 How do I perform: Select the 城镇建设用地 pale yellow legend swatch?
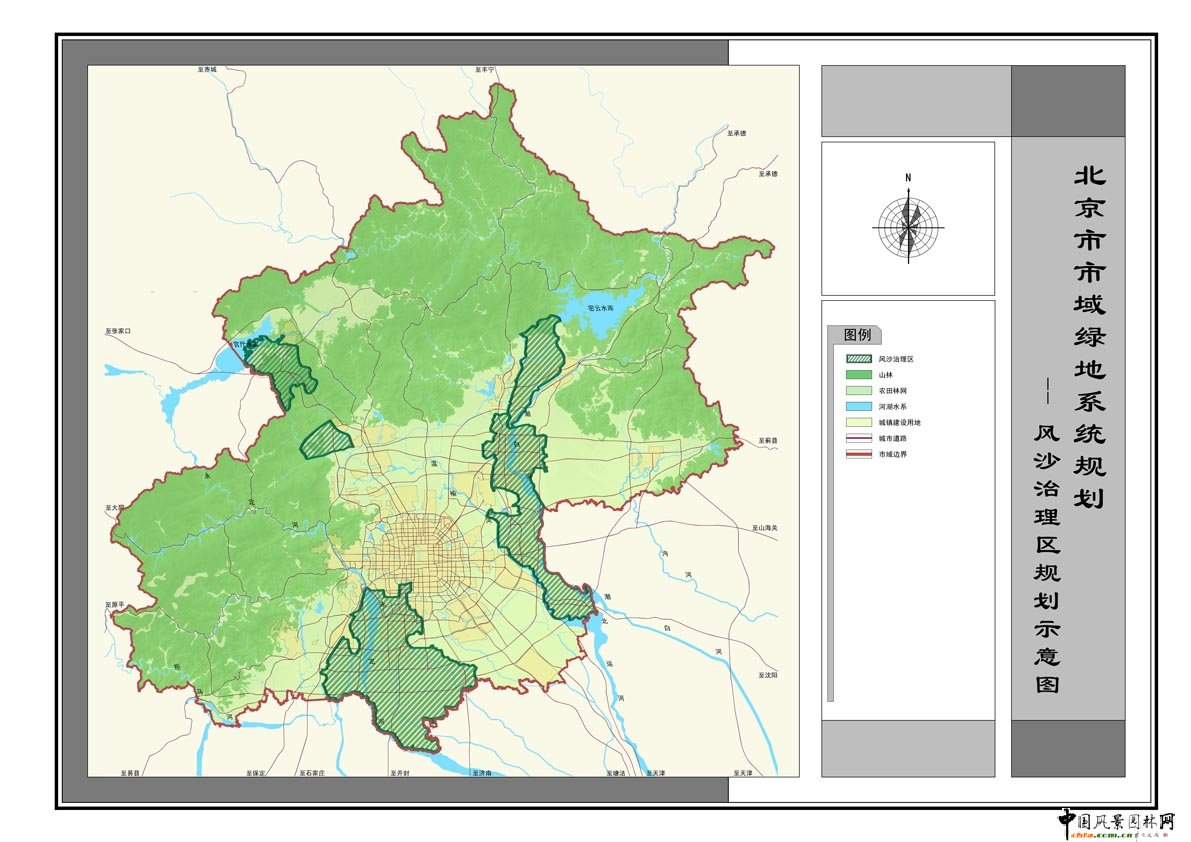(x=859, y=423)
